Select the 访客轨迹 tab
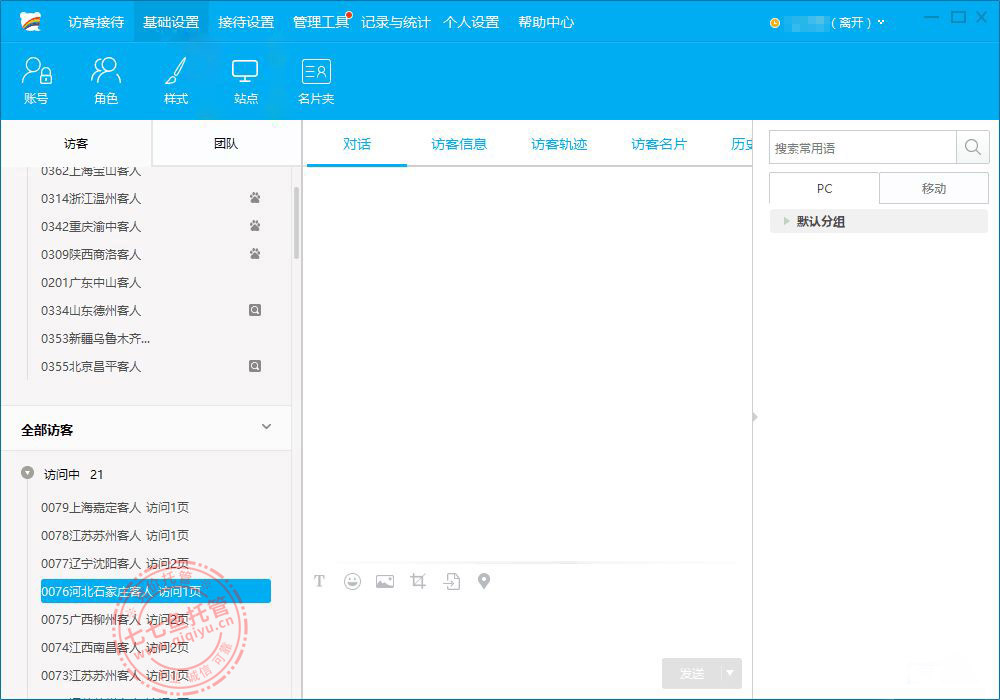The width and height of the screenshot is (1000, 700). coord(559,144)
